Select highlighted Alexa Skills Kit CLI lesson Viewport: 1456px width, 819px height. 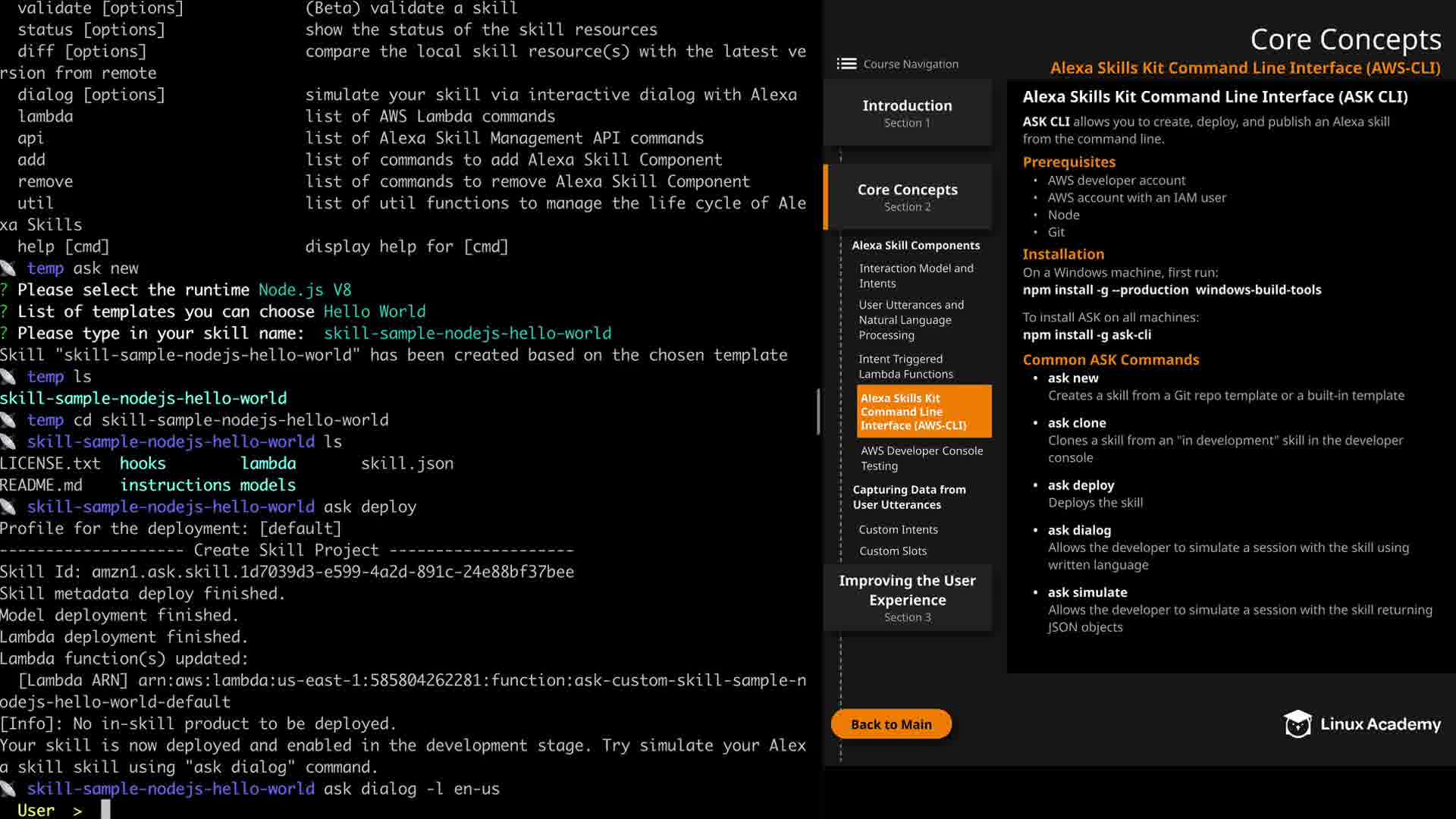pos(923,411)
